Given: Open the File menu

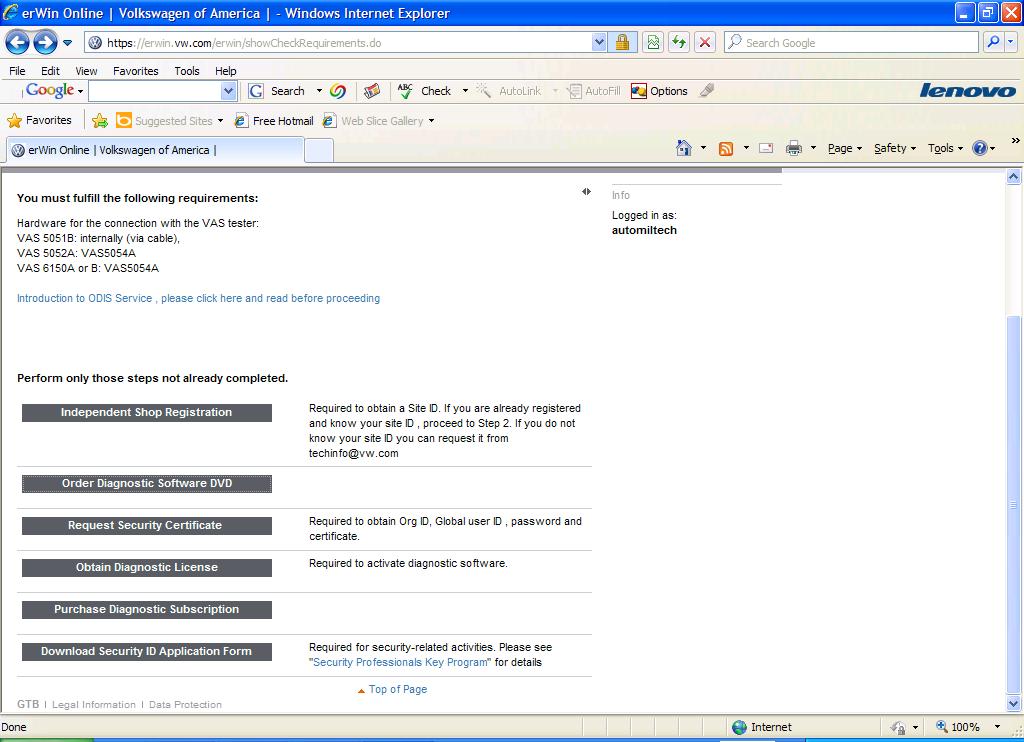Looking at the screenshot, I should pyautogui.click(x=18, y=71).
